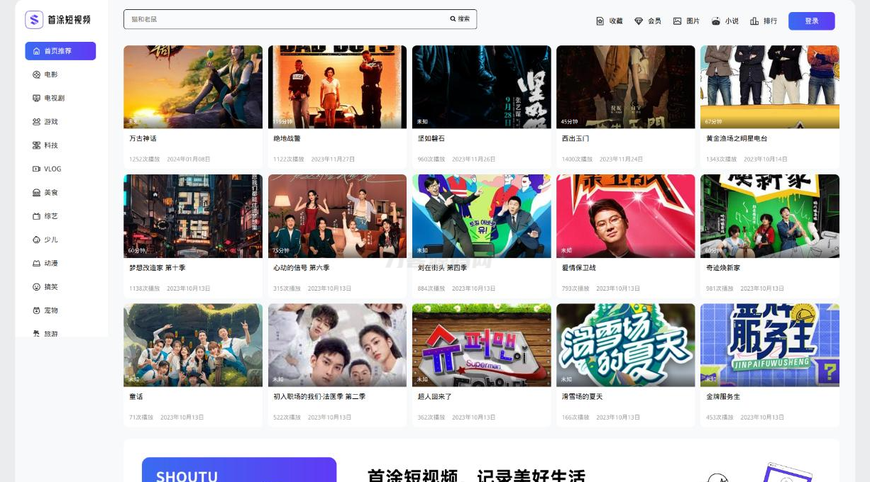Viewport: 870px width, 482px height.
Task: Select 首页推荐 home recommendation tab
Action: 60,51
